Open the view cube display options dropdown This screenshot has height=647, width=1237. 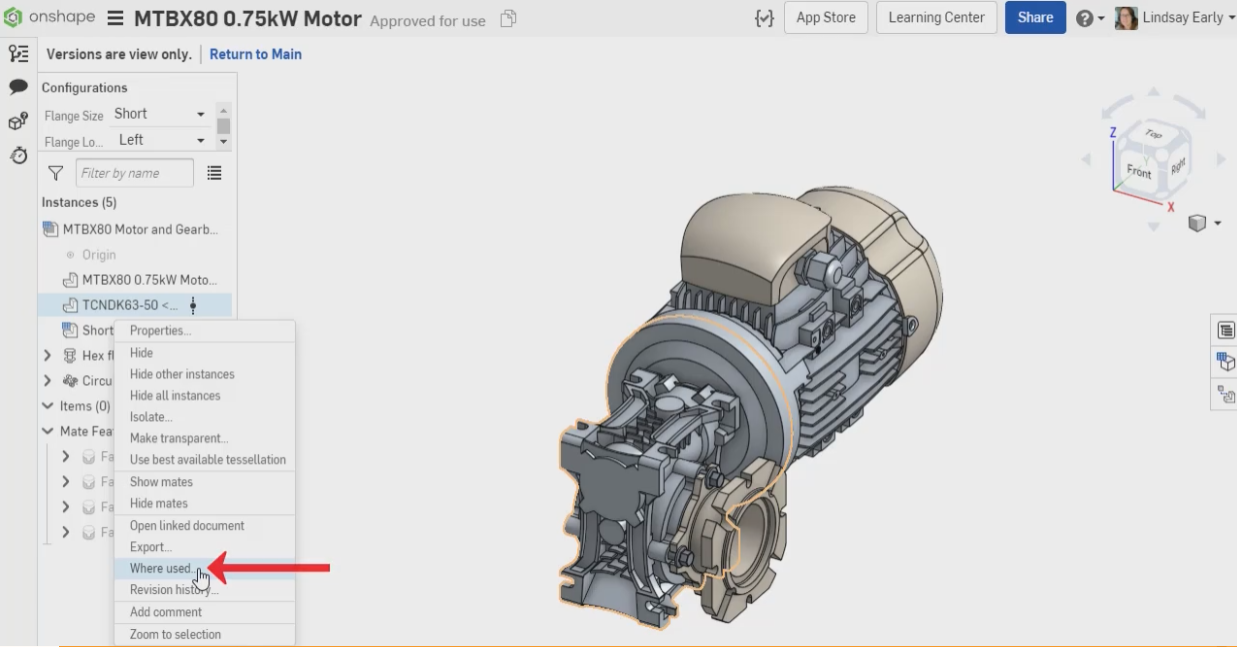1204,224
